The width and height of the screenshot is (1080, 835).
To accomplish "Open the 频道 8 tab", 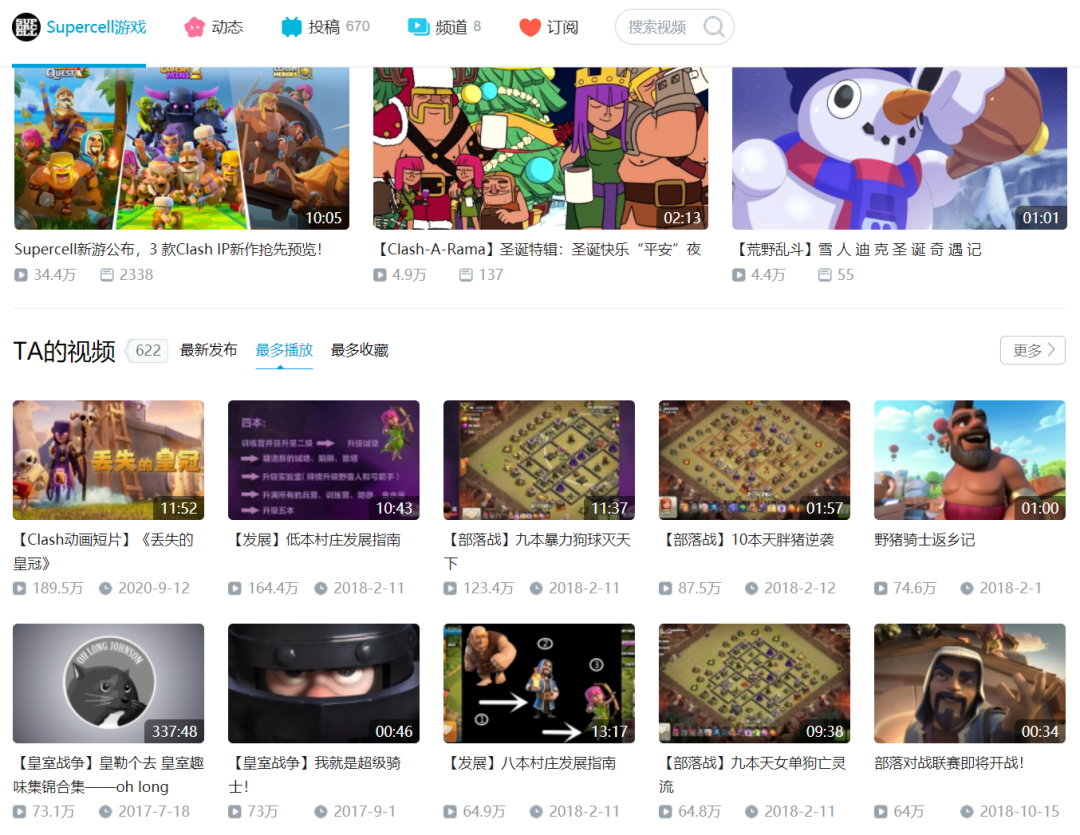I will (x=444, y=27).
